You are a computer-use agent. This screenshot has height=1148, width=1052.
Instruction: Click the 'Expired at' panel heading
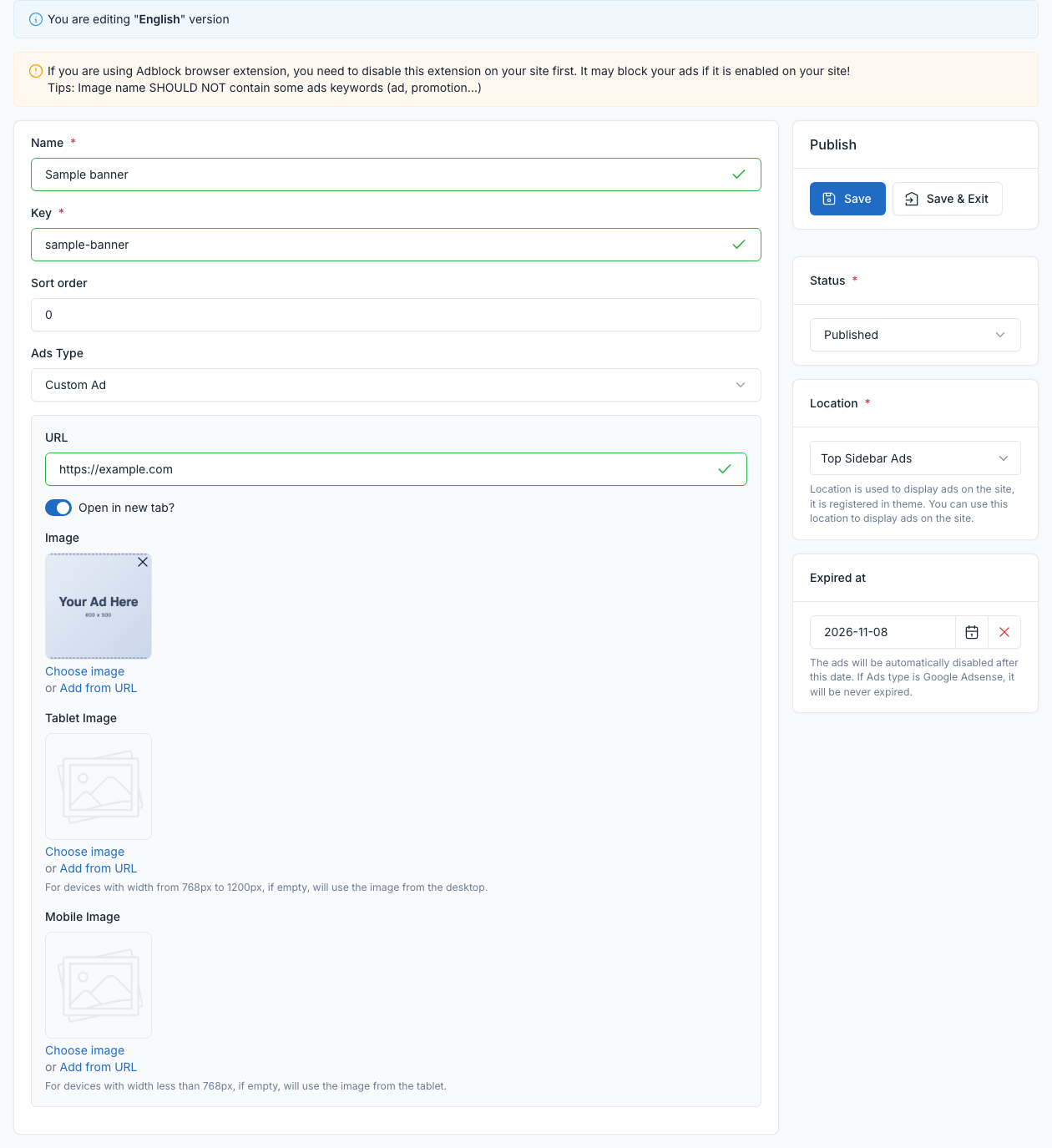(x=837, y=578)
